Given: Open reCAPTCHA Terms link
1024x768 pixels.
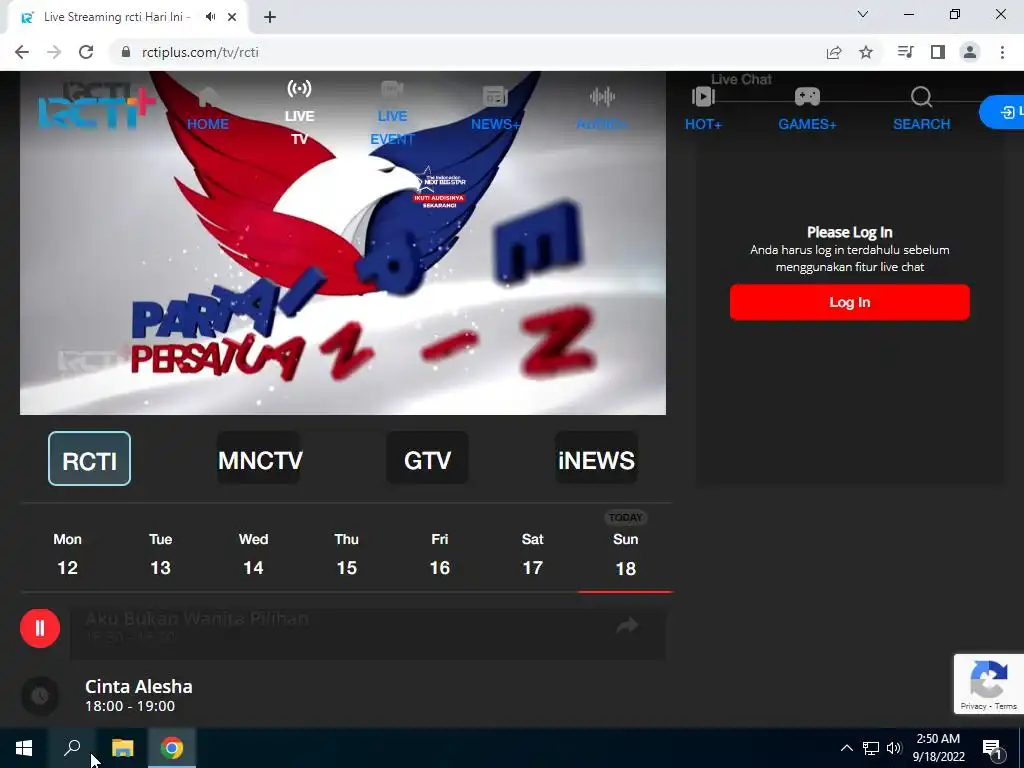Looking at the screenshot, I should 1006,706.
